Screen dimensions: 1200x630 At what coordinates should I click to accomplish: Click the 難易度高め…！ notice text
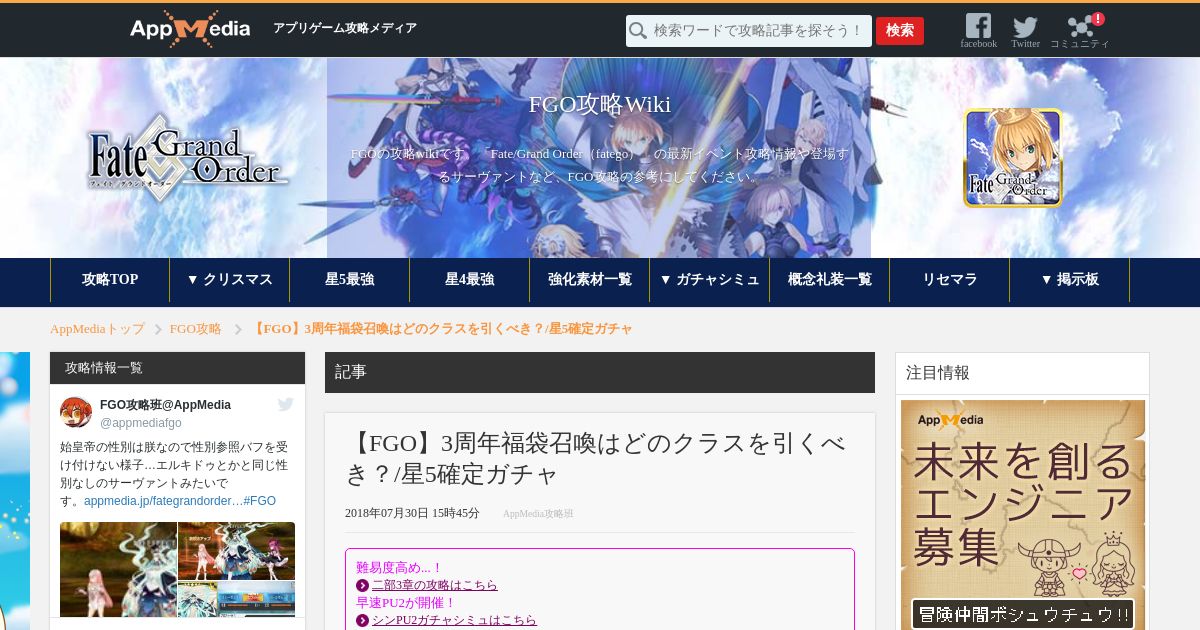tap(400, 568)
